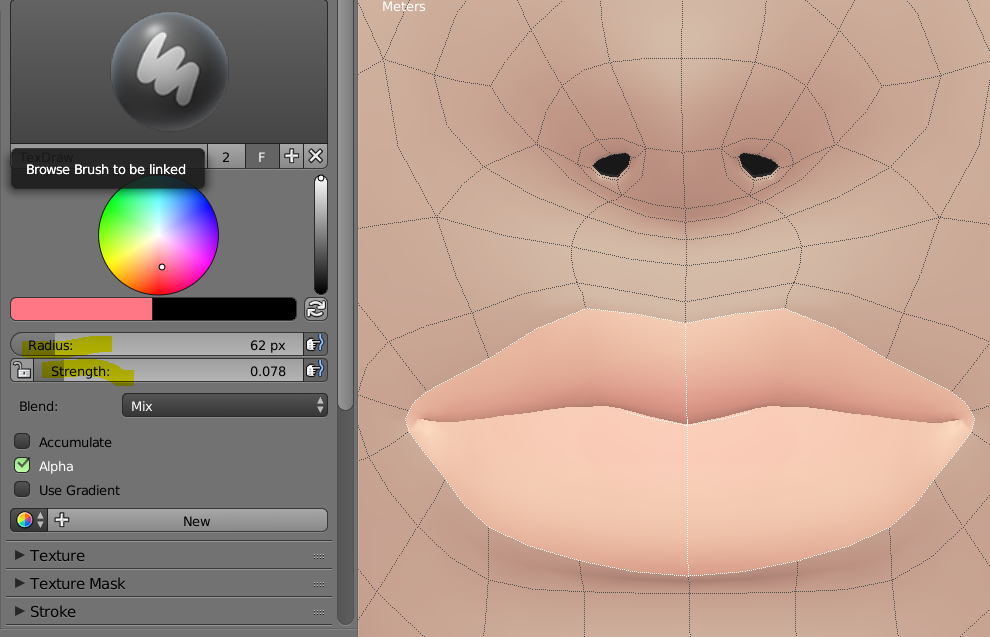This screenshot has width=990, height=637.
Task: Click the brightness value slider beside color wheel
Action: 321,235
